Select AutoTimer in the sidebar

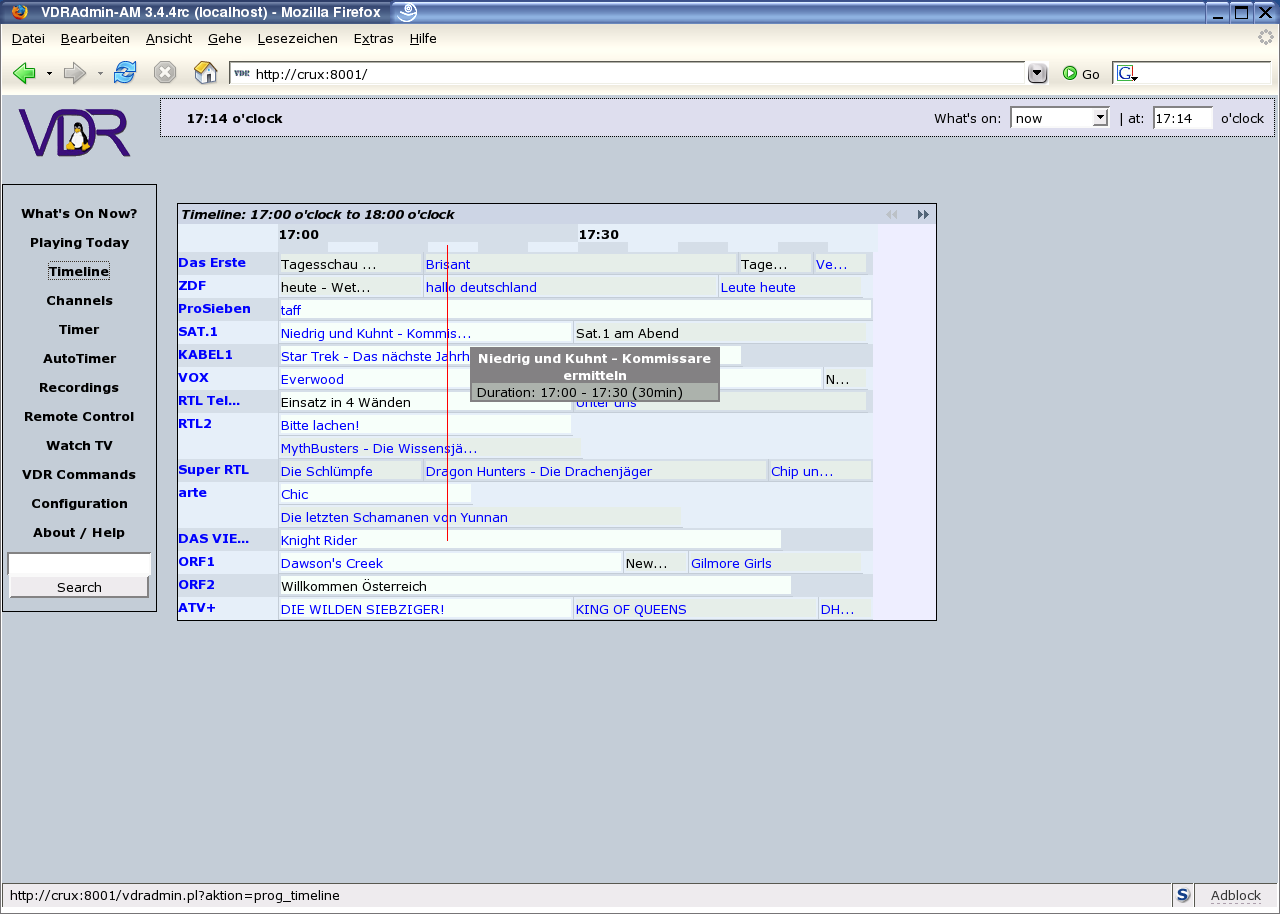coord(79,359)
